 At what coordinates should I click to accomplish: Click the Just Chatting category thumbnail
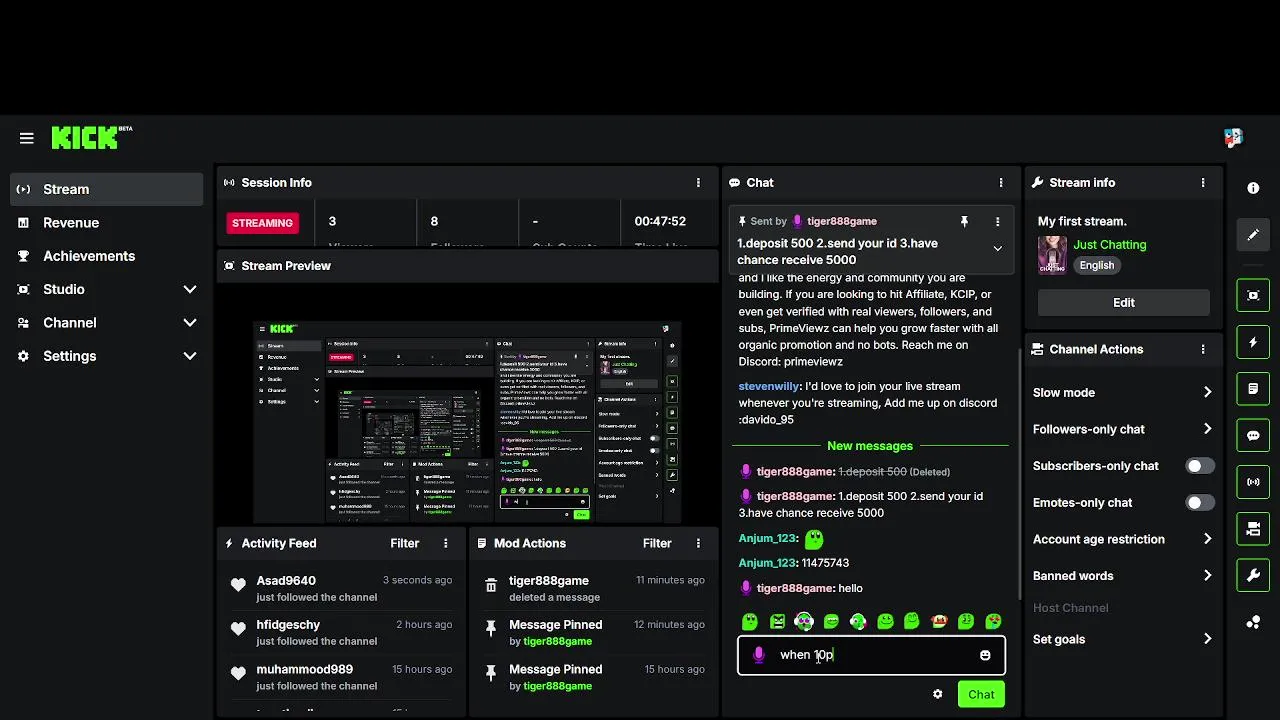pos(1052,255)
